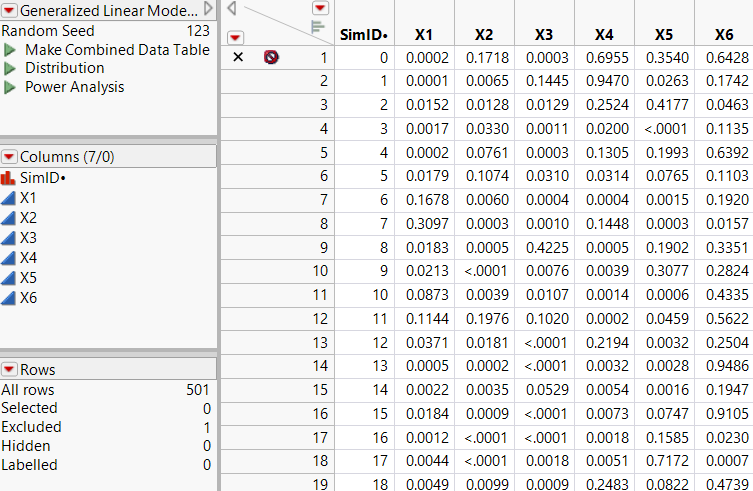This screenshot has width=753, height=491.
Task: Select the X5 column in Columns list
Action: tap(28, 278)
